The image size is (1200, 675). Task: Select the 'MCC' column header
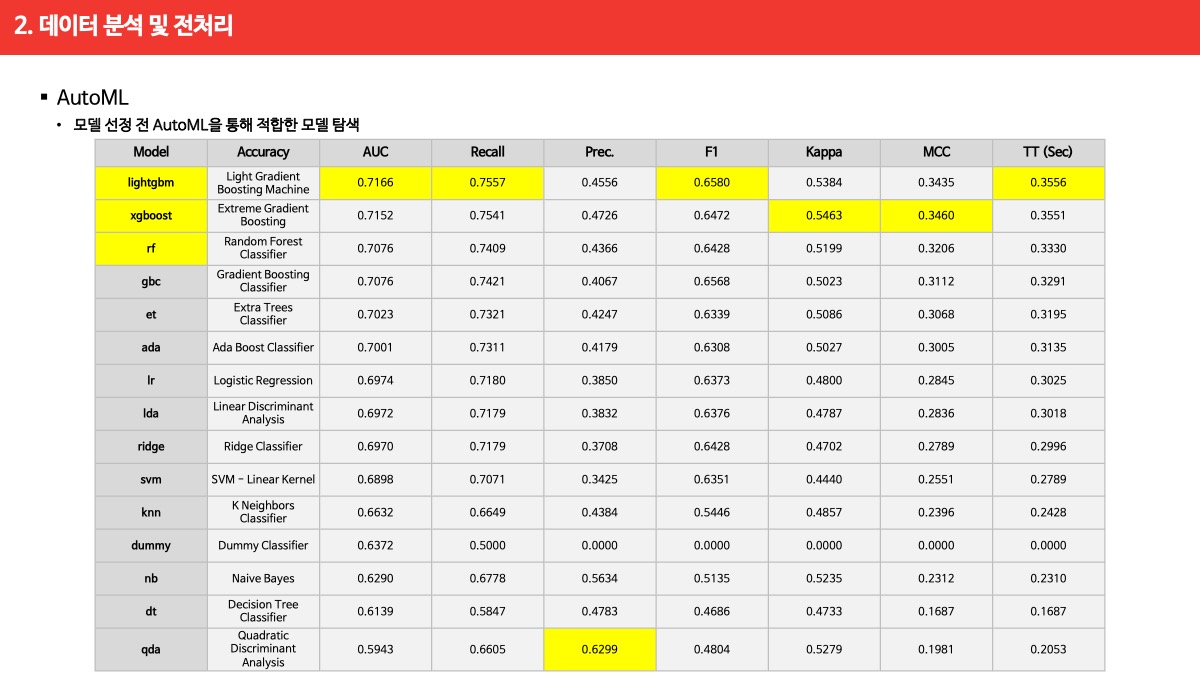click(936, 152)
